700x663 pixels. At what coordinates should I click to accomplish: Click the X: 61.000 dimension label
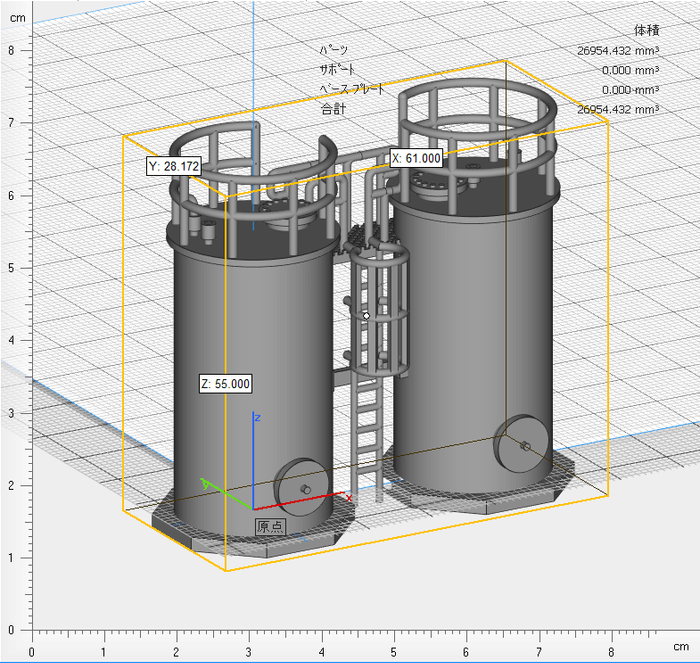(415, 158)
